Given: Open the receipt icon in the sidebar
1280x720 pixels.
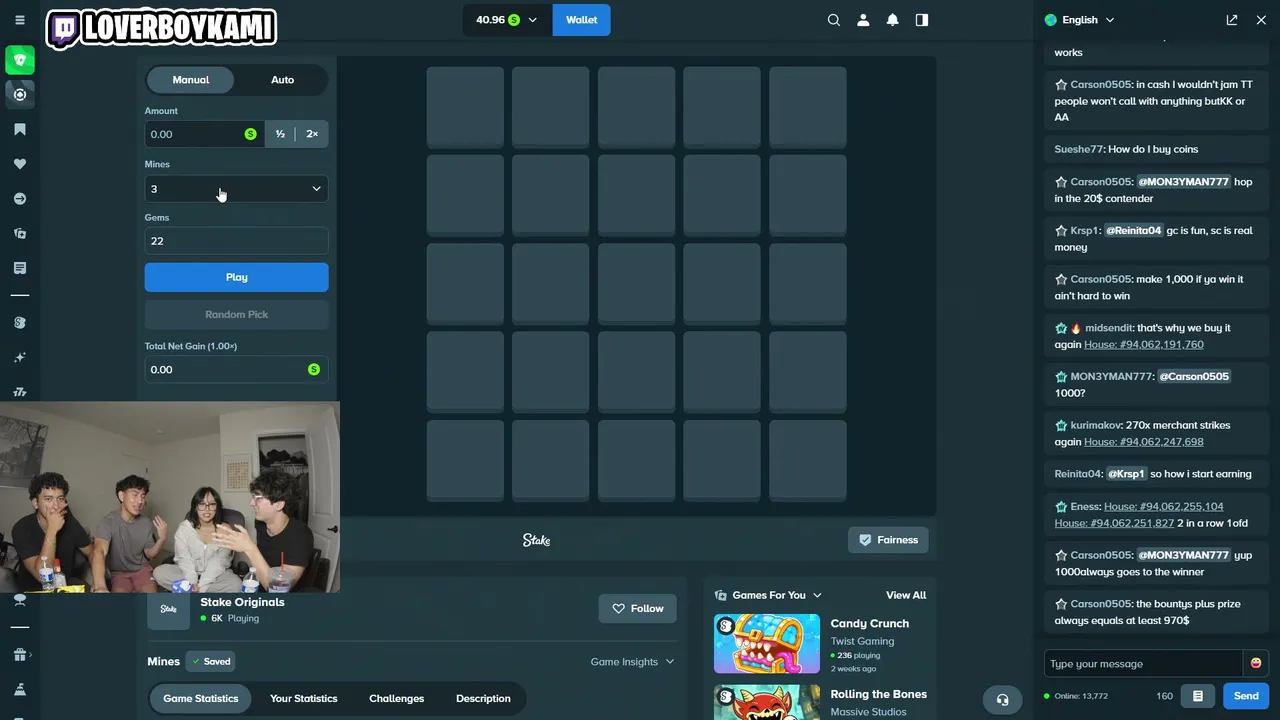Looking at the screenshot, I should click(x=19, y=268).
